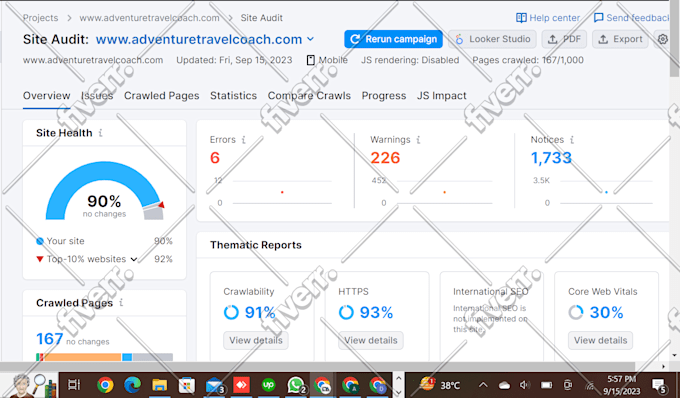680x398 pixels.
Task: Click the Core Web Vitals 30% ring
Action: tap(576, 312)
